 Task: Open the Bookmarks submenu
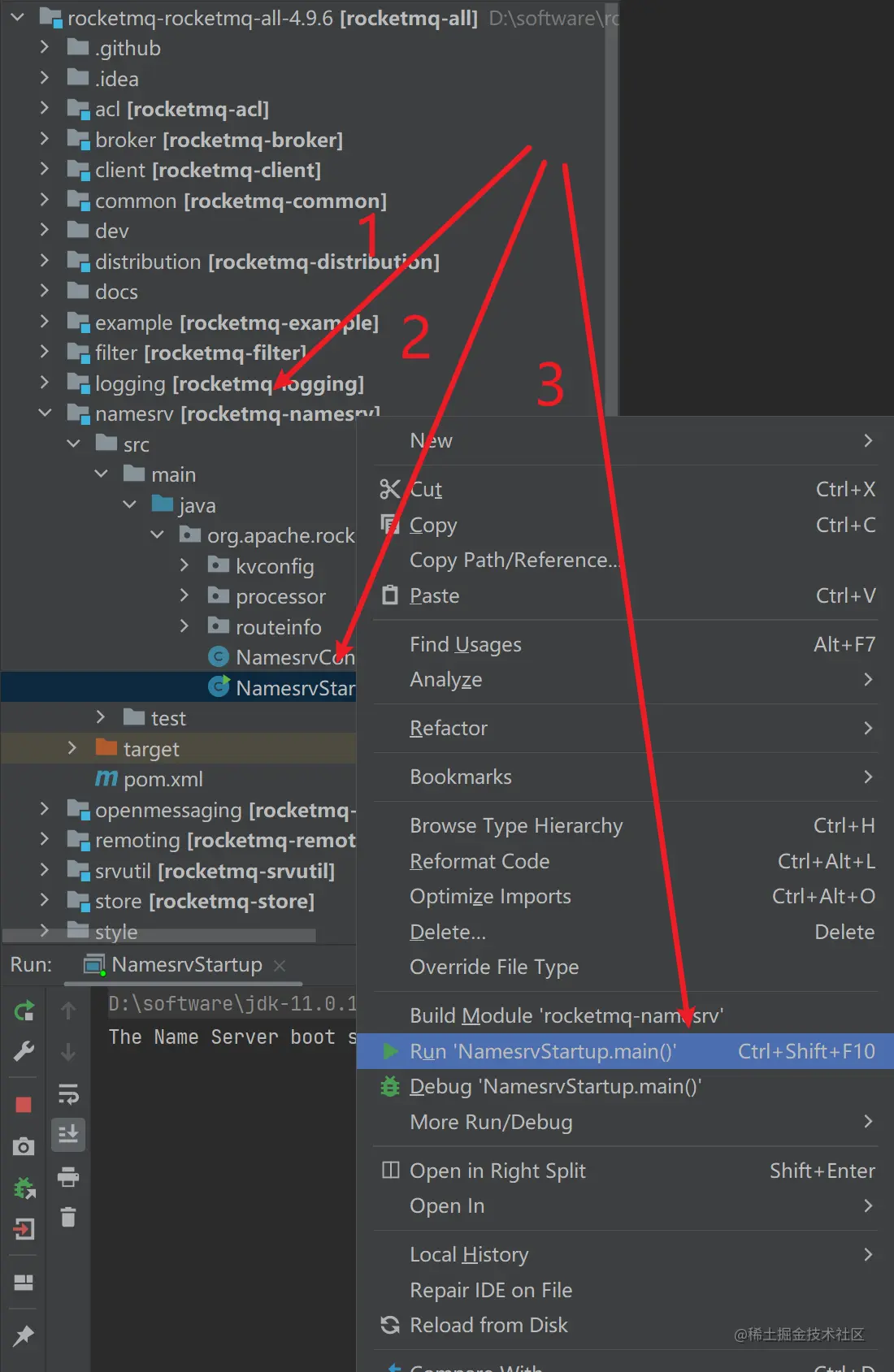pyautogui.click(x=626, y=777)
